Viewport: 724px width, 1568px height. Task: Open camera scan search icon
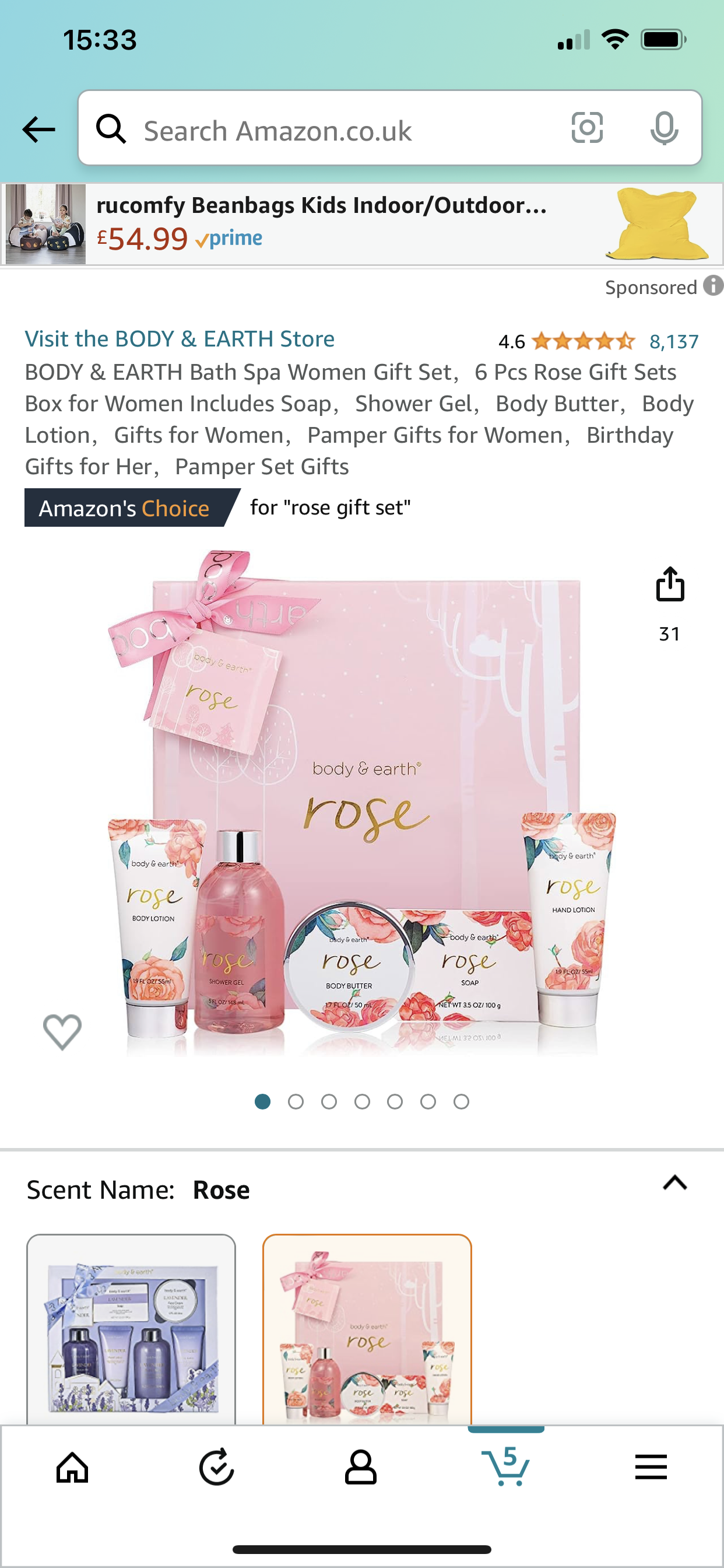click(x=587, y=128)
